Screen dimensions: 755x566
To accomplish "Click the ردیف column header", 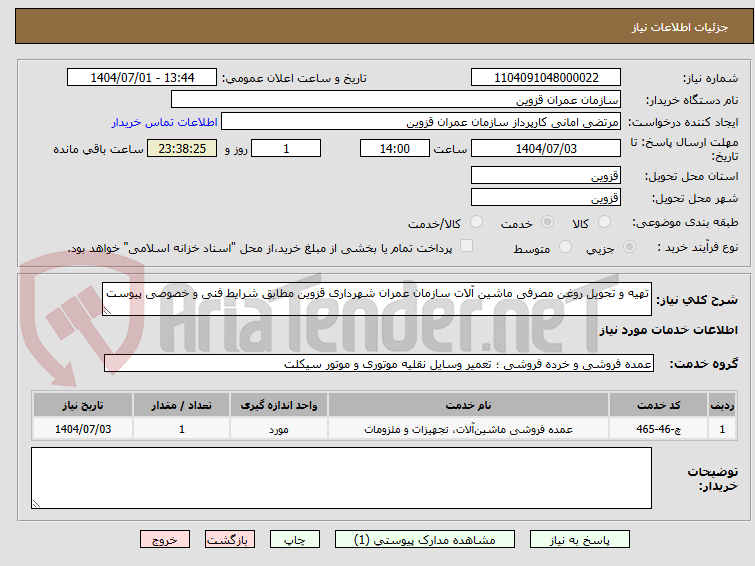I will [x=722, y=405].
